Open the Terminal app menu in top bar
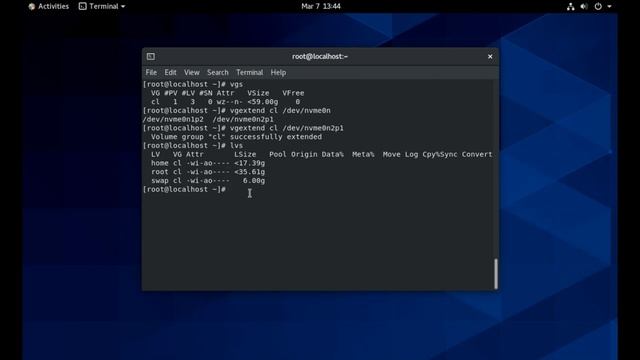Image resolution: width=640 pixels, height=360 pixels. (x=102, y=6)
